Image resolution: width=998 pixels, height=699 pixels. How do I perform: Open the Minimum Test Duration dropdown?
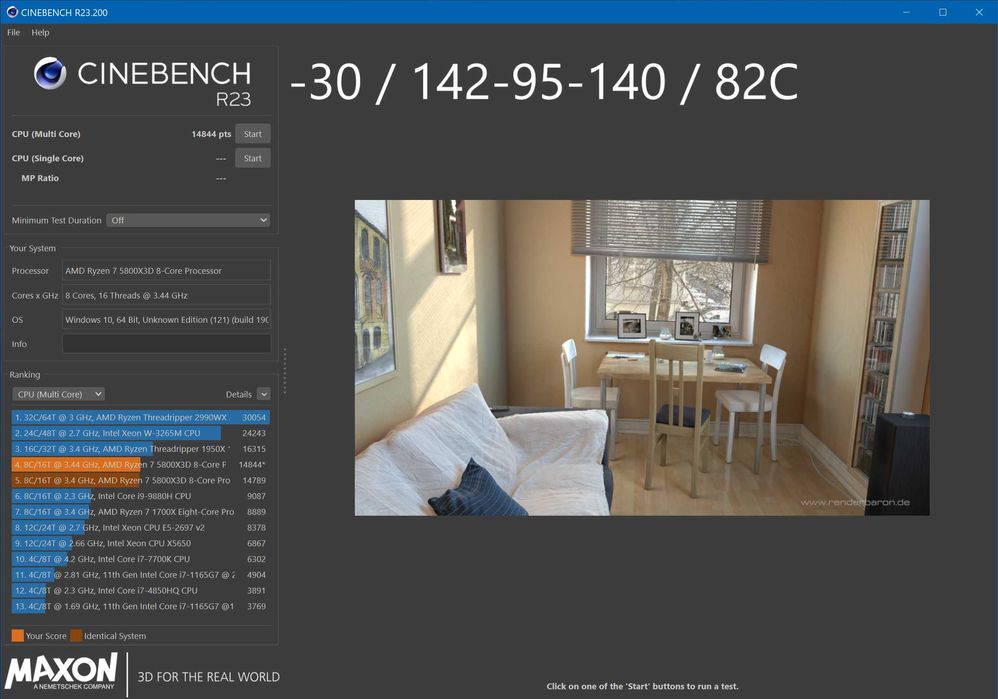pos(188,220)
